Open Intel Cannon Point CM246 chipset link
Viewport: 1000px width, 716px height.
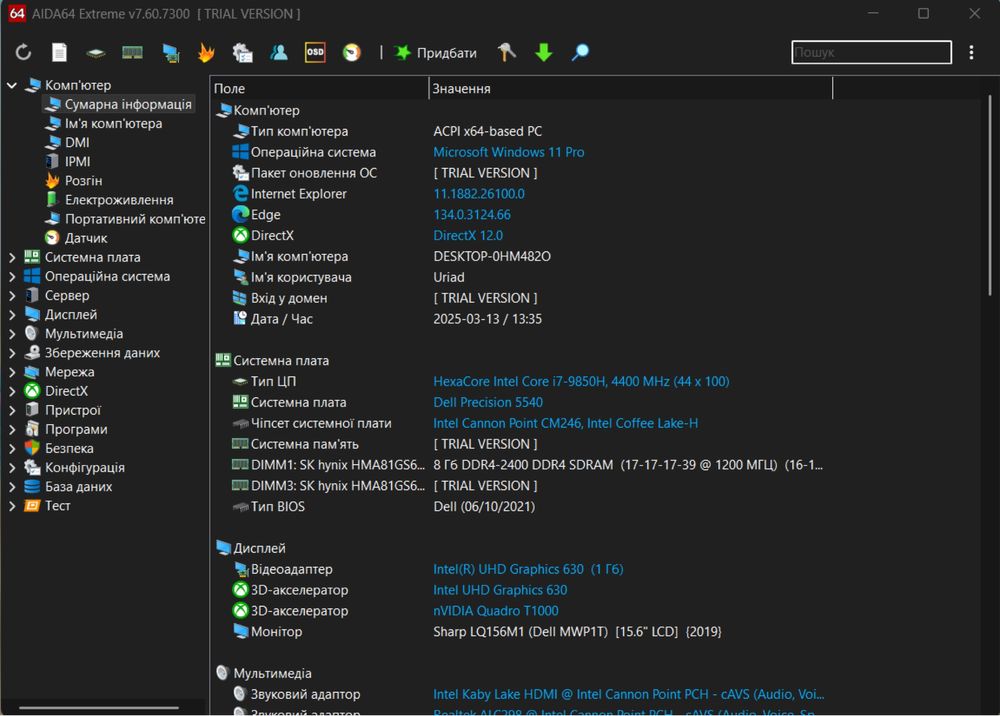(566, 423)
